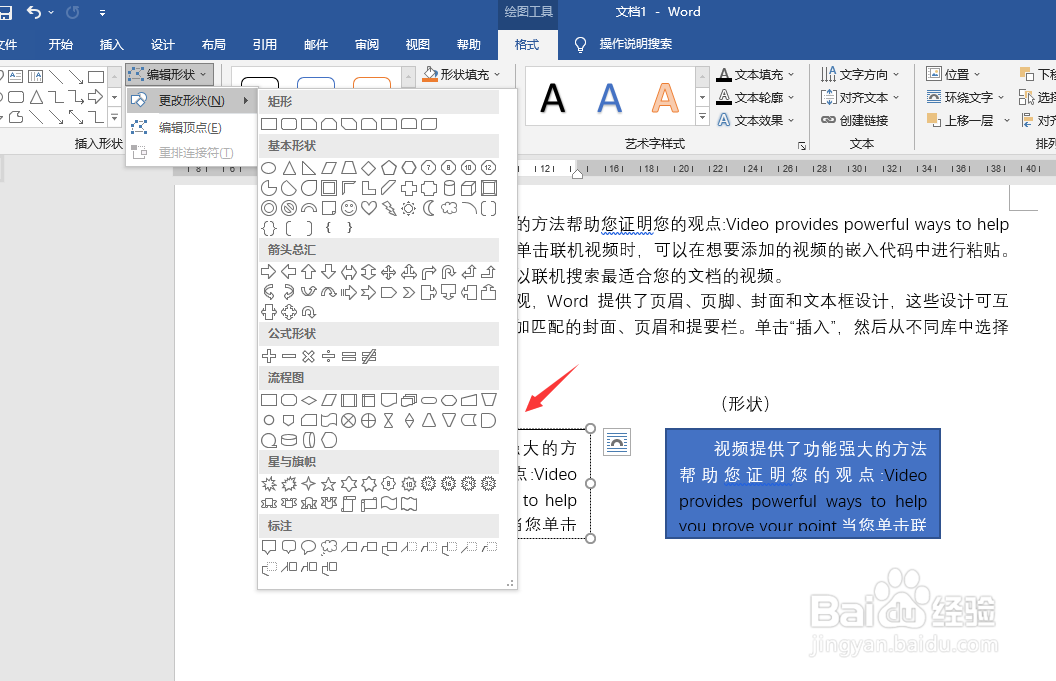Expand the WordArt styles gallery more button

702,117
